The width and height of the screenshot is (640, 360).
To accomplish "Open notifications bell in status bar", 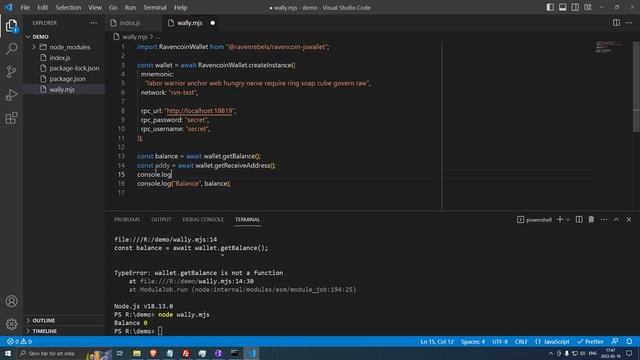I will tap(629, 342).
